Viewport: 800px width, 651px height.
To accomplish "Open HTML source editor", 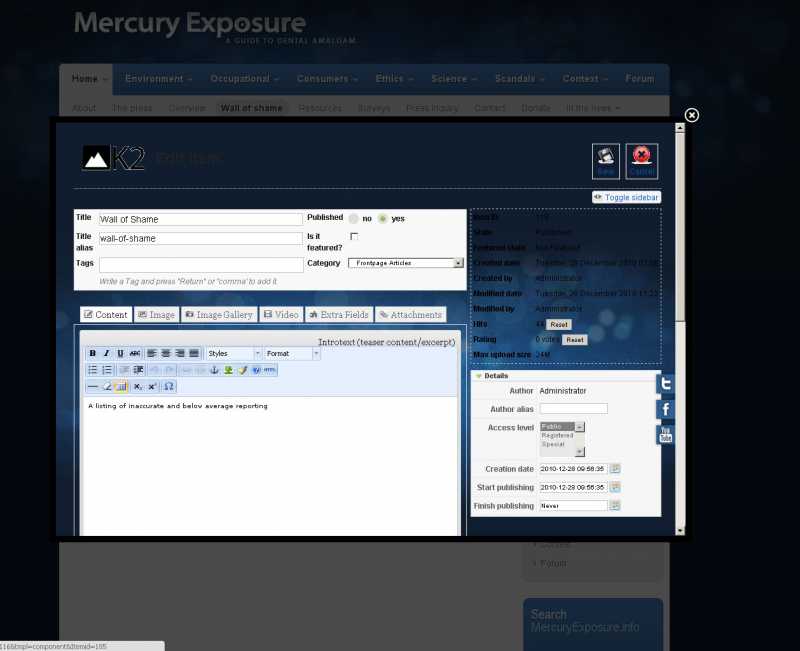I will (270, 370).
